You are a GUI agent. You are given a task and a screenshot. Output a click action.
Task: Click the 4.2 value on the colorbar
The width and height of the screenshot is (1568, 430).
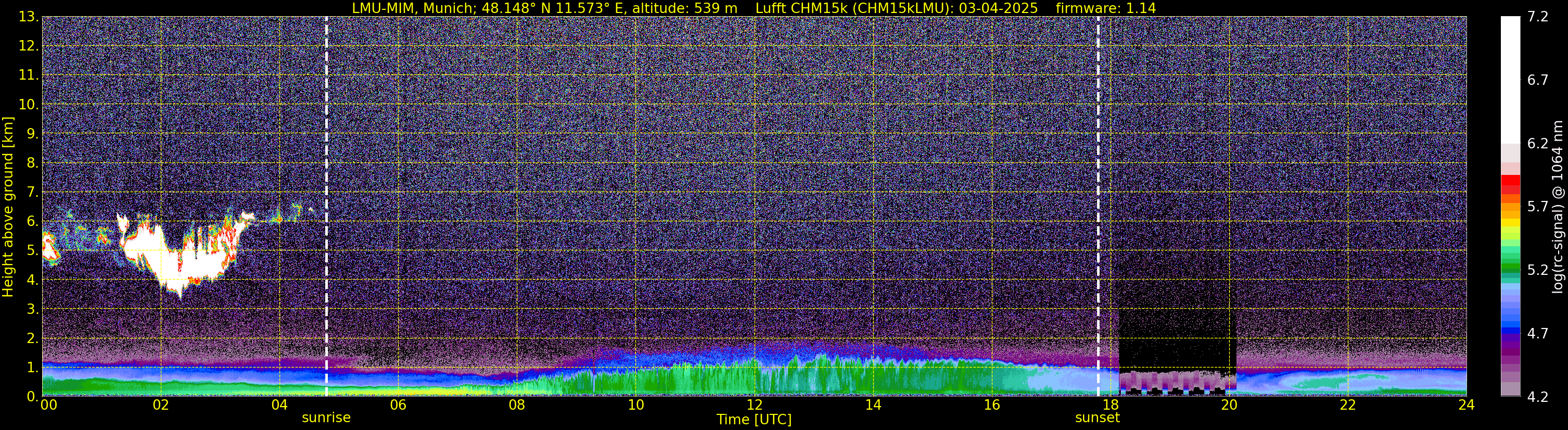coord(1538,397)
